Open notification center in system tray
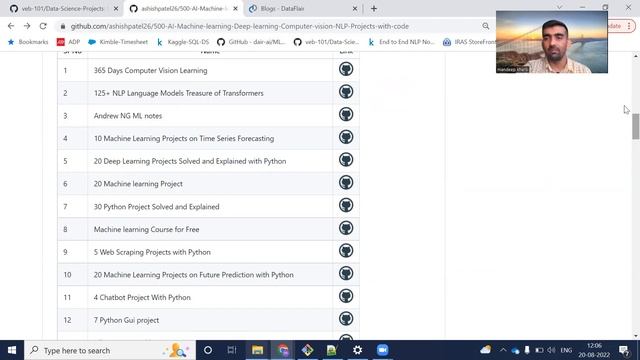Screen dimensions: 640x360 pyautogui.click(x=624, y=350)
